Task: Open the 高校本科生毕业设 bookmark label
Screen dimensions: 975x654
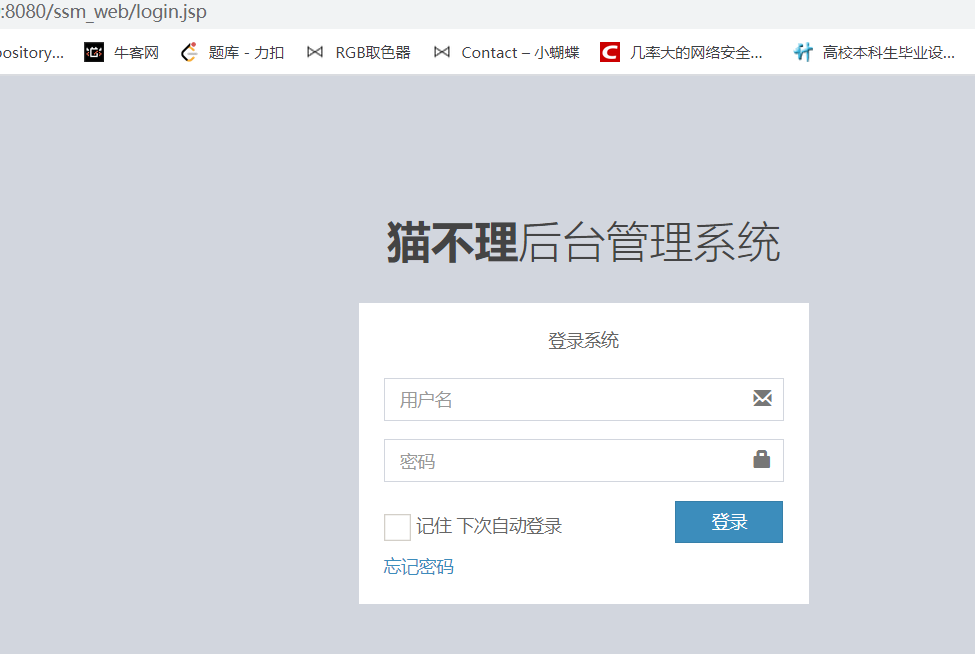Action: pos(889,53)
